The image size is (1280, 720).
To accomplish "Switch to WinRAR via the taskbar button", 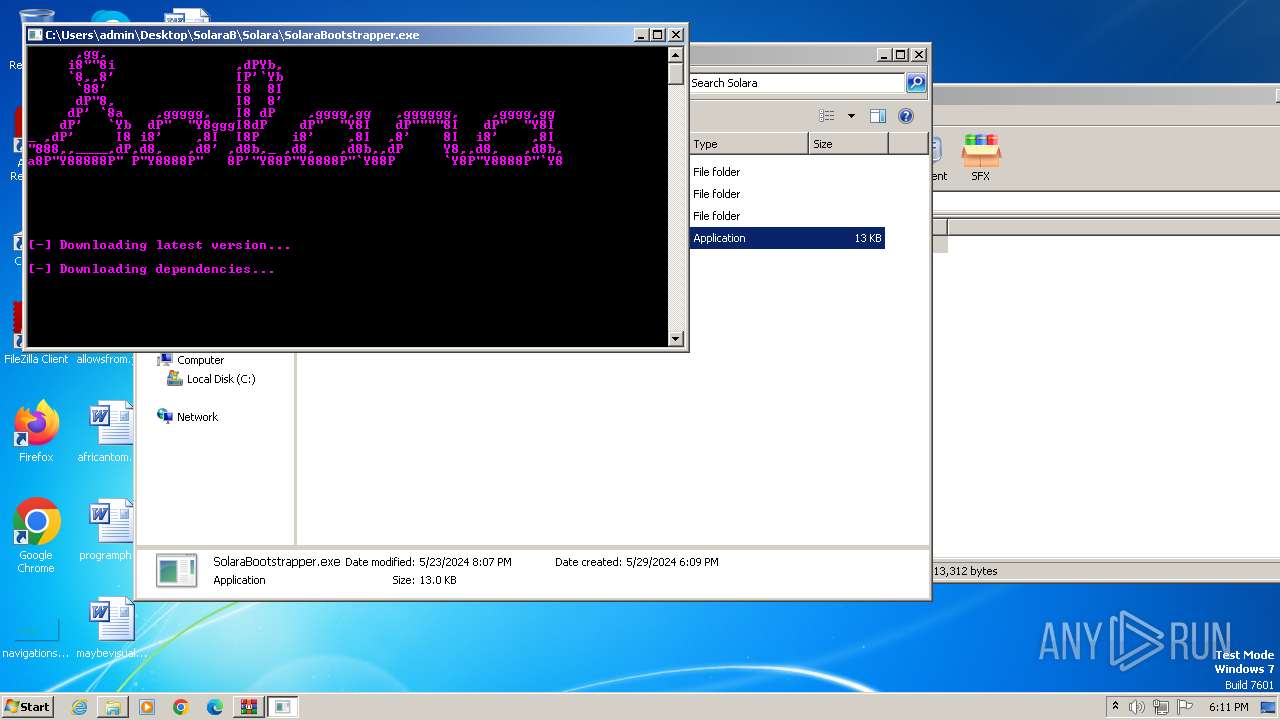I will (248, 707).
